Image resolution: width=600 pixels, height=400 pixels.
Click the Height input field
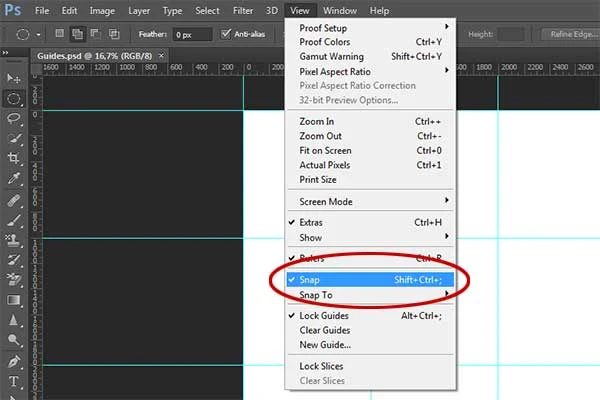pyautogui.click(x=511, y=34)
